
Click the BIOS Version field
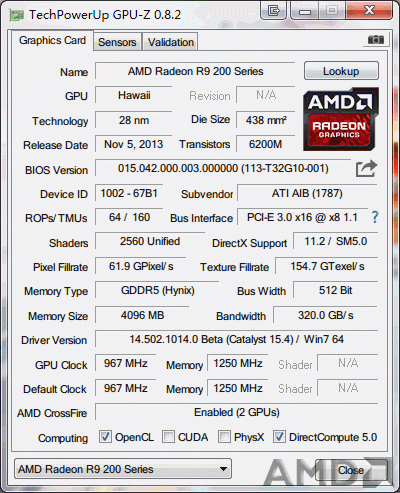point(223,168)
